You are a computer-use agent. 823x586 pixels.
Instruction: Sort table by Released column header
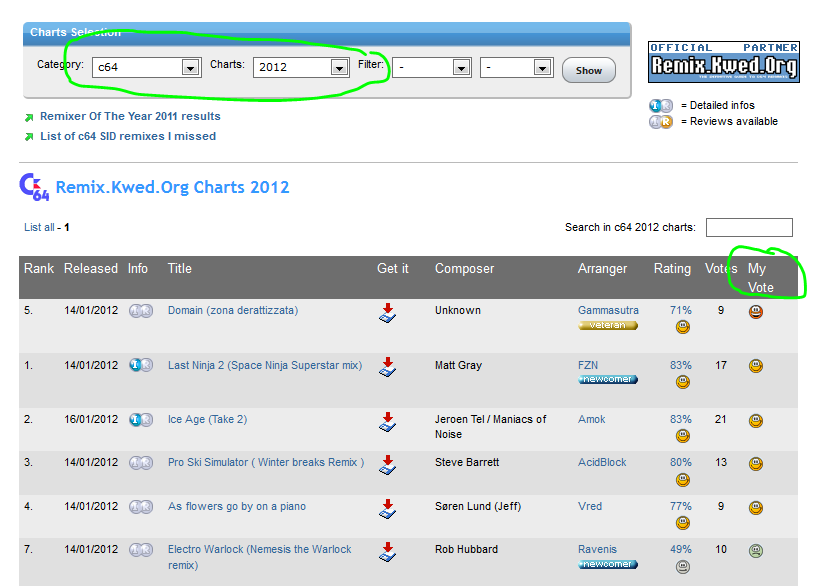click(x=91, y=269)
